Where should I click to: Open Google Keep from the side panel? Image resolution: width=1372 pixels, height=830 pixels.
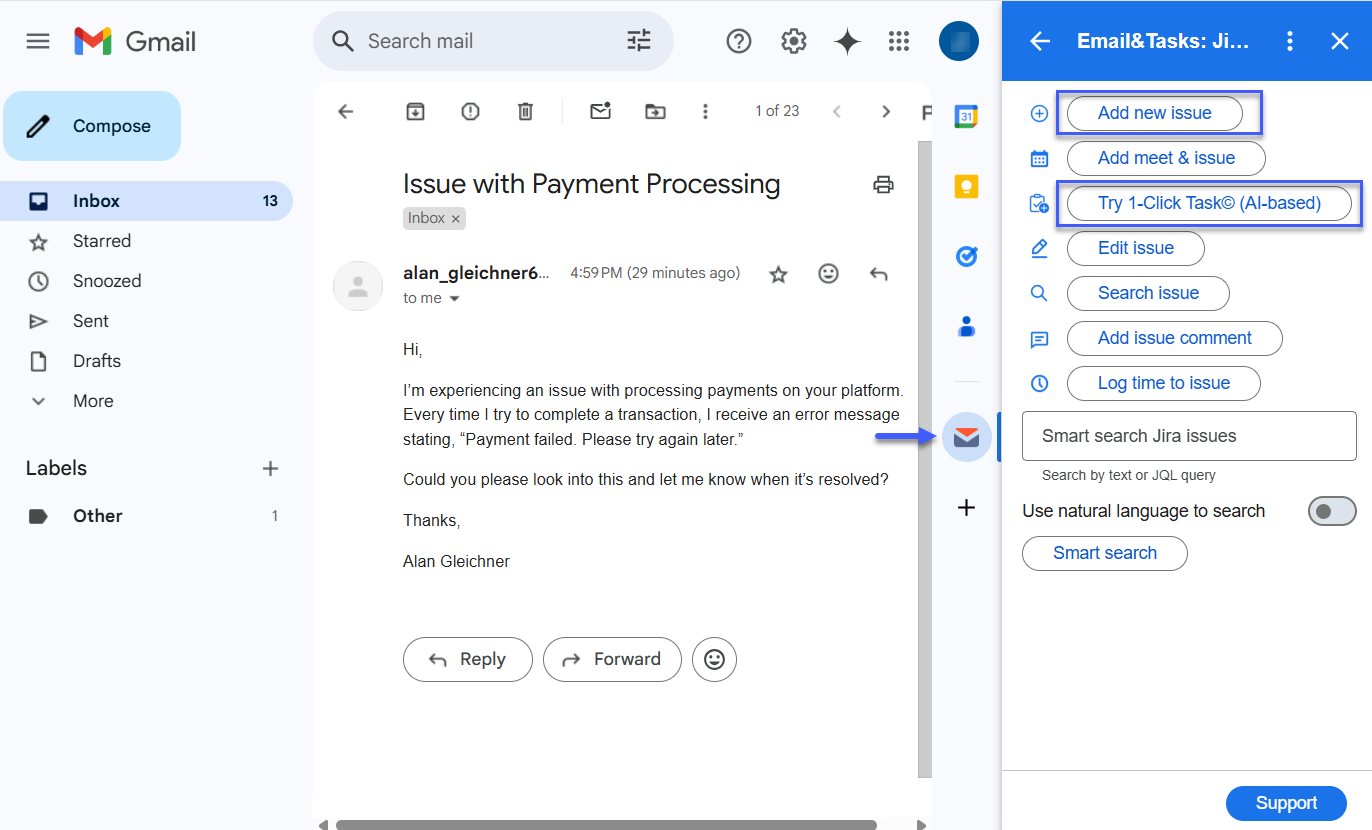[966, 186]
